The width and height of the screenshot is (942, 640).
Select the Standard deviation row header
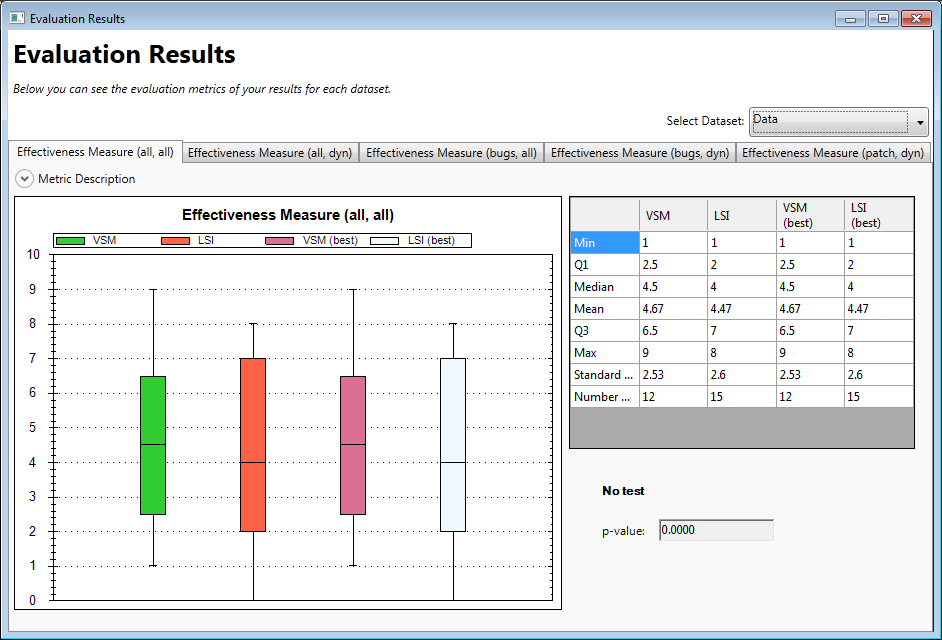(604, 374)
